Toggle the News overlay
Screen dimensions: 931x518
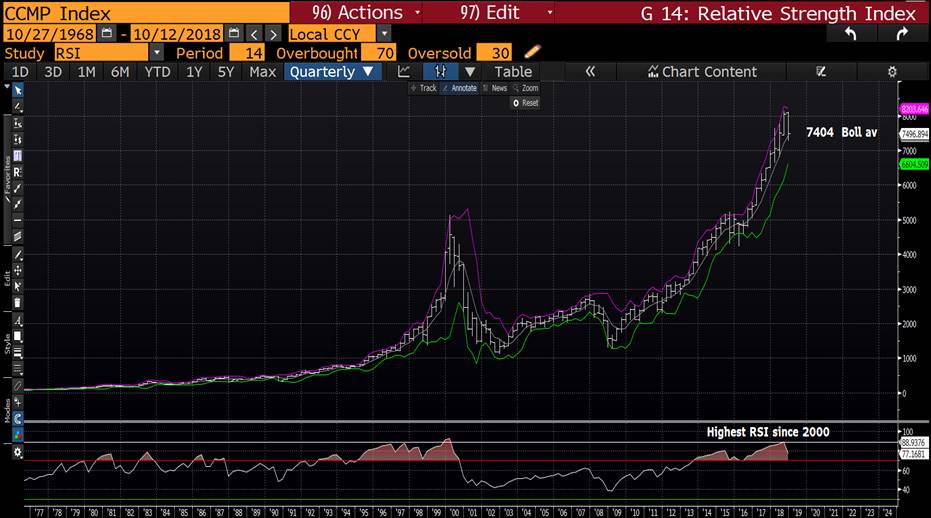(x=495, y=88)
